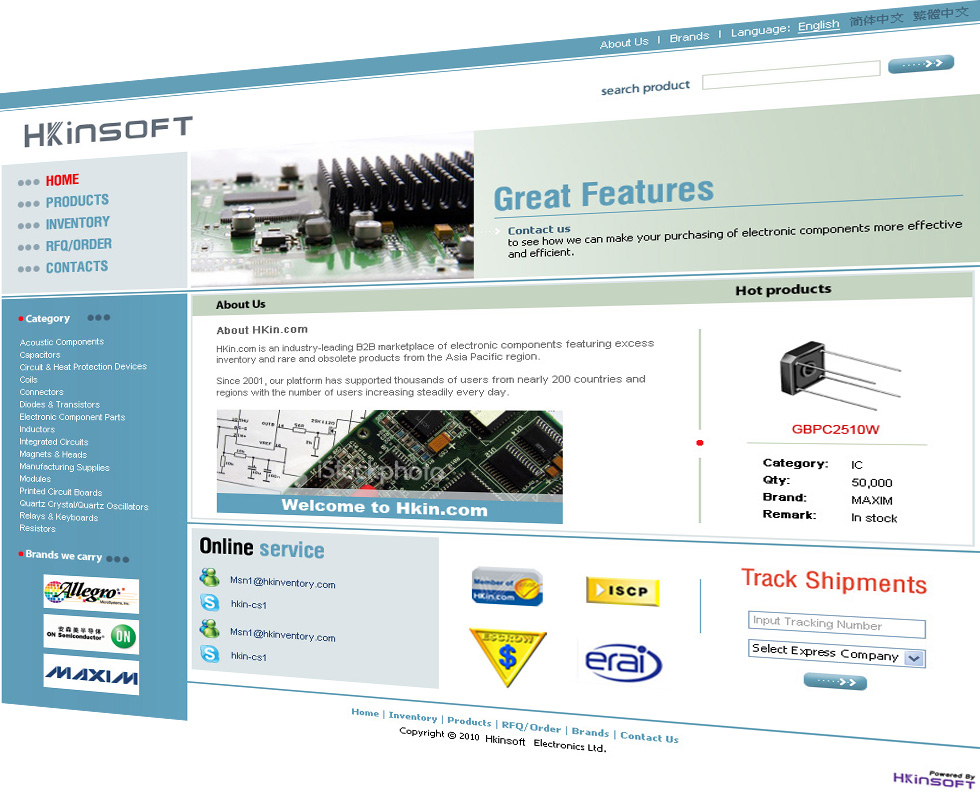Open the Select Express Company dropdown
The width and height of the screenshot is (980, 796).
pyautogui.click(x=836, y=654)
